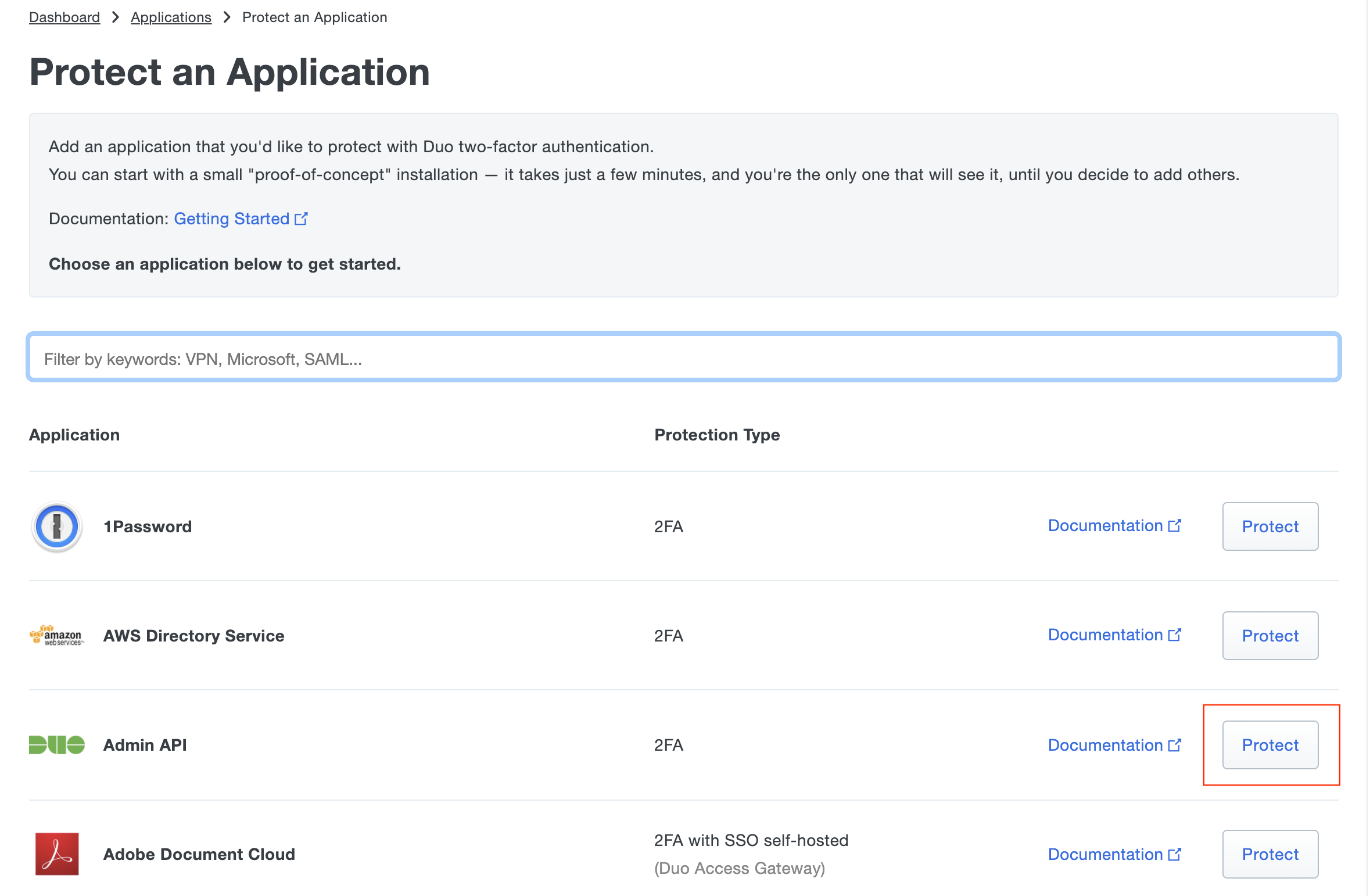
Task: Click external-link icon next to Getting Started
Action: [x=301, y=218]
